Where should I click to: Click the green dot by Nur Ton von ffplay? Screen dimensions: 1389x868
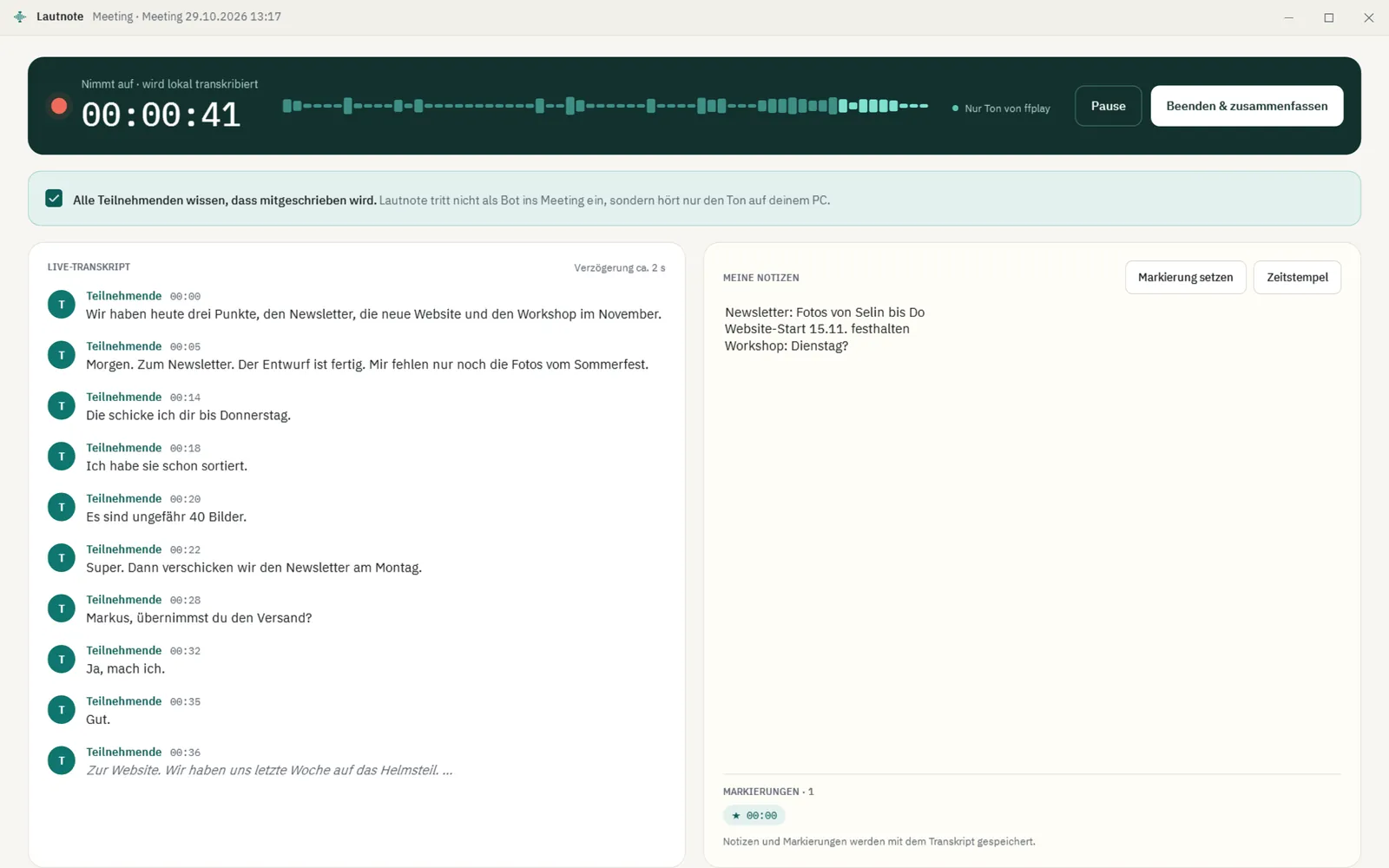coord(955,108)
